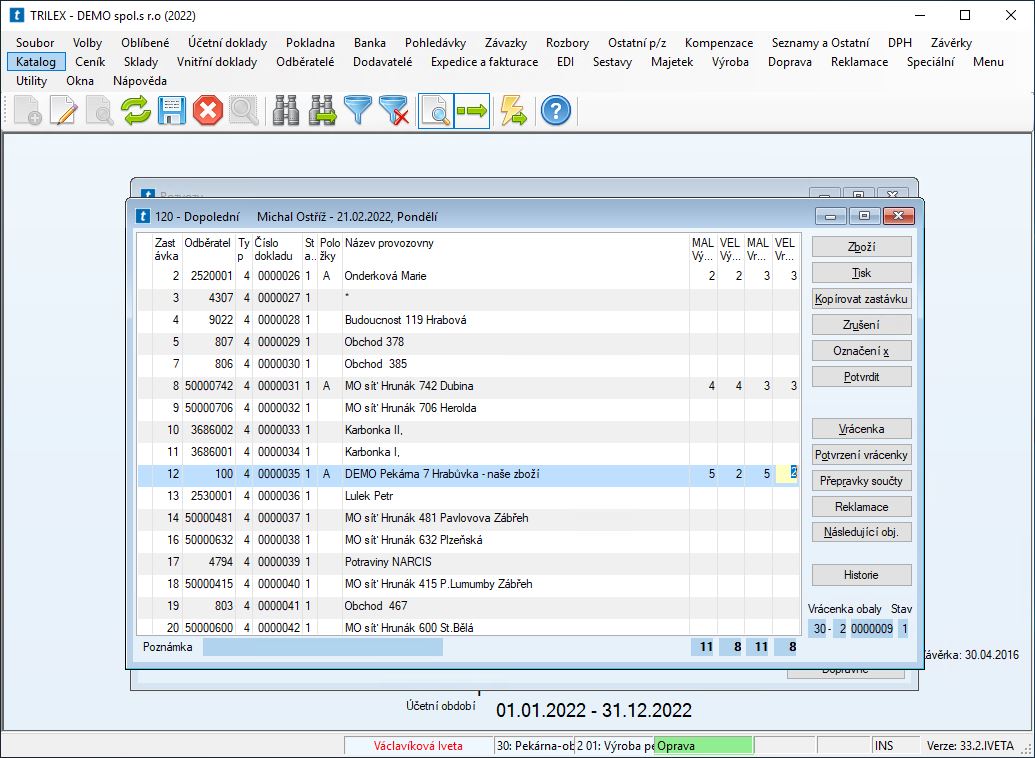Toggle the green right-arrow toolbar icon
The width and height of the screenshot is (1035, 758).
click(472, 111)
